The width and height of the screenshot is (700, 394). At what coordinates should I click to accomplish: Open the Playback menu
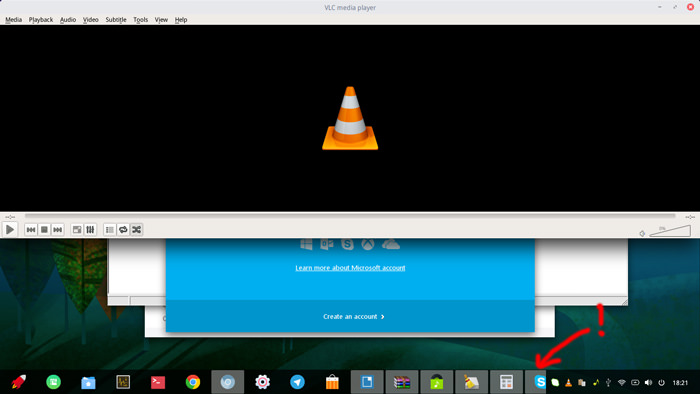coord(41,20)
